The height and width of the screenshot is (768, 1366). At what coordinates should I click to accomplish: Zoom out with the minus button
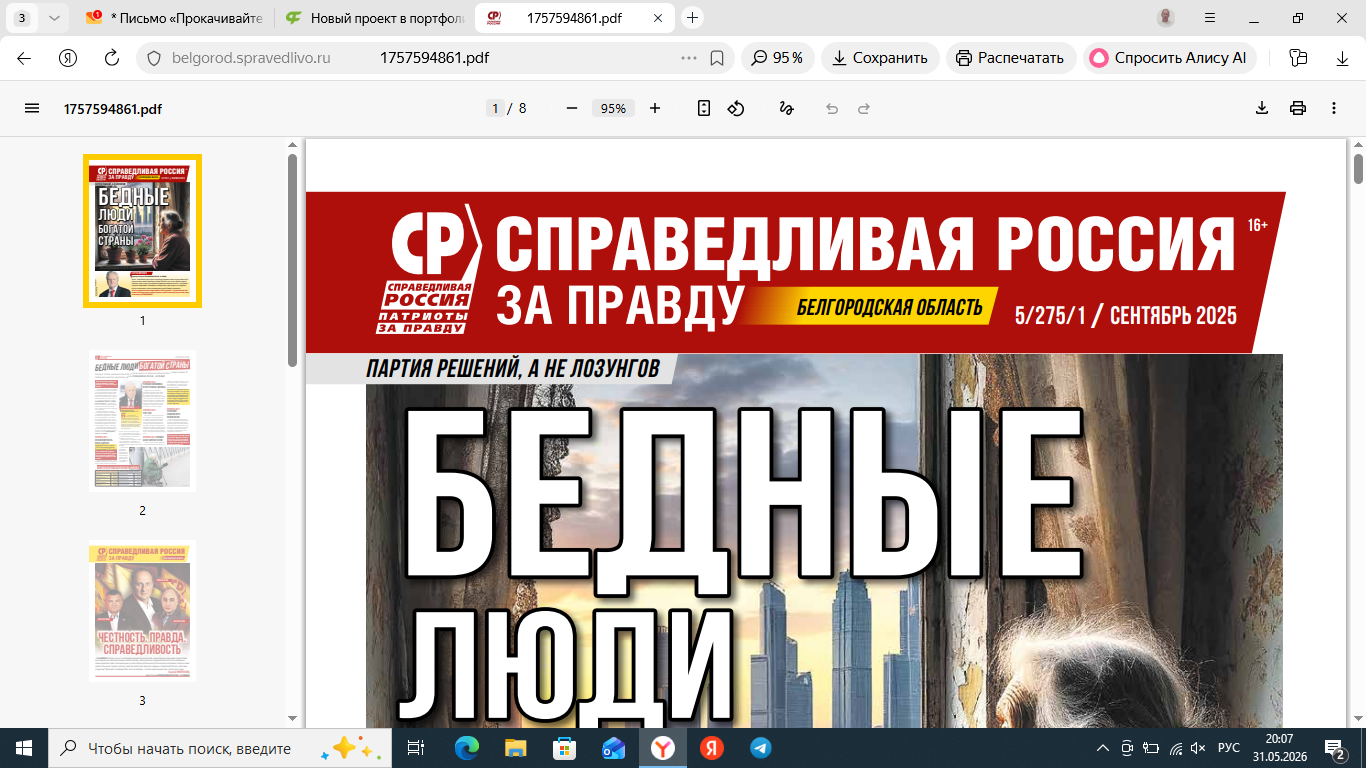pyautogui.click(x=572, y=108)
